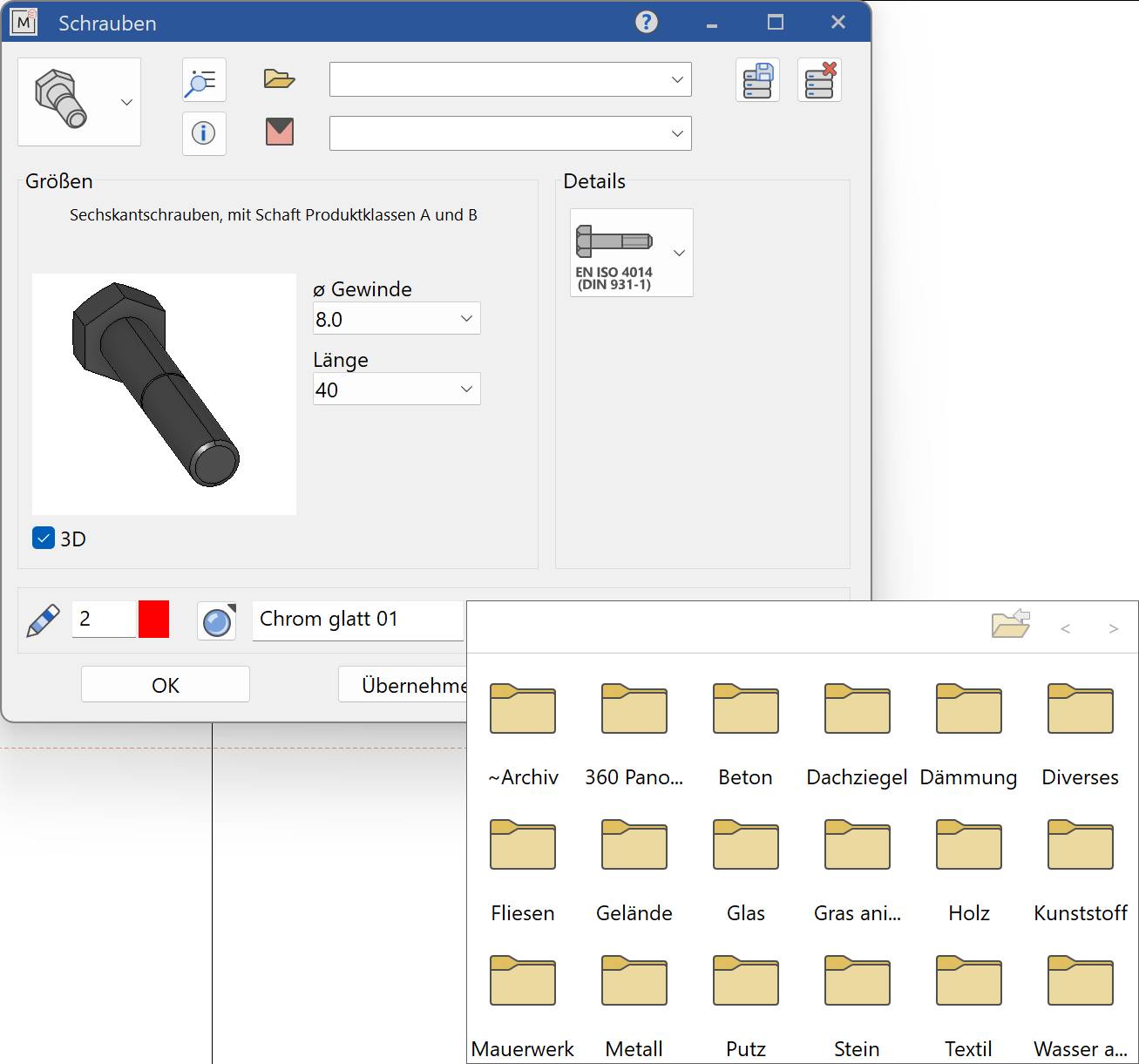Open the EN ISO 4014 standard dropdown

point(679,253)
